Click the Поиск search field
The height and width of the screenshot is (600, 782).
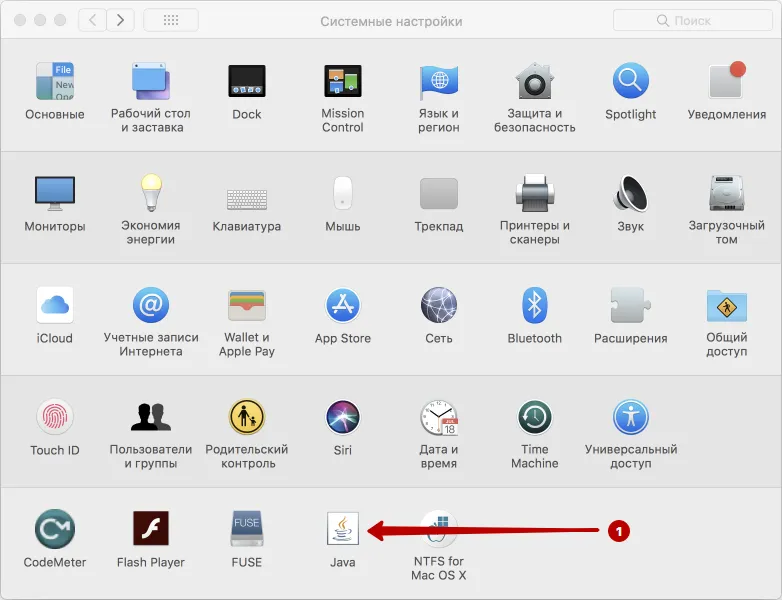click(x=692, y=20)
